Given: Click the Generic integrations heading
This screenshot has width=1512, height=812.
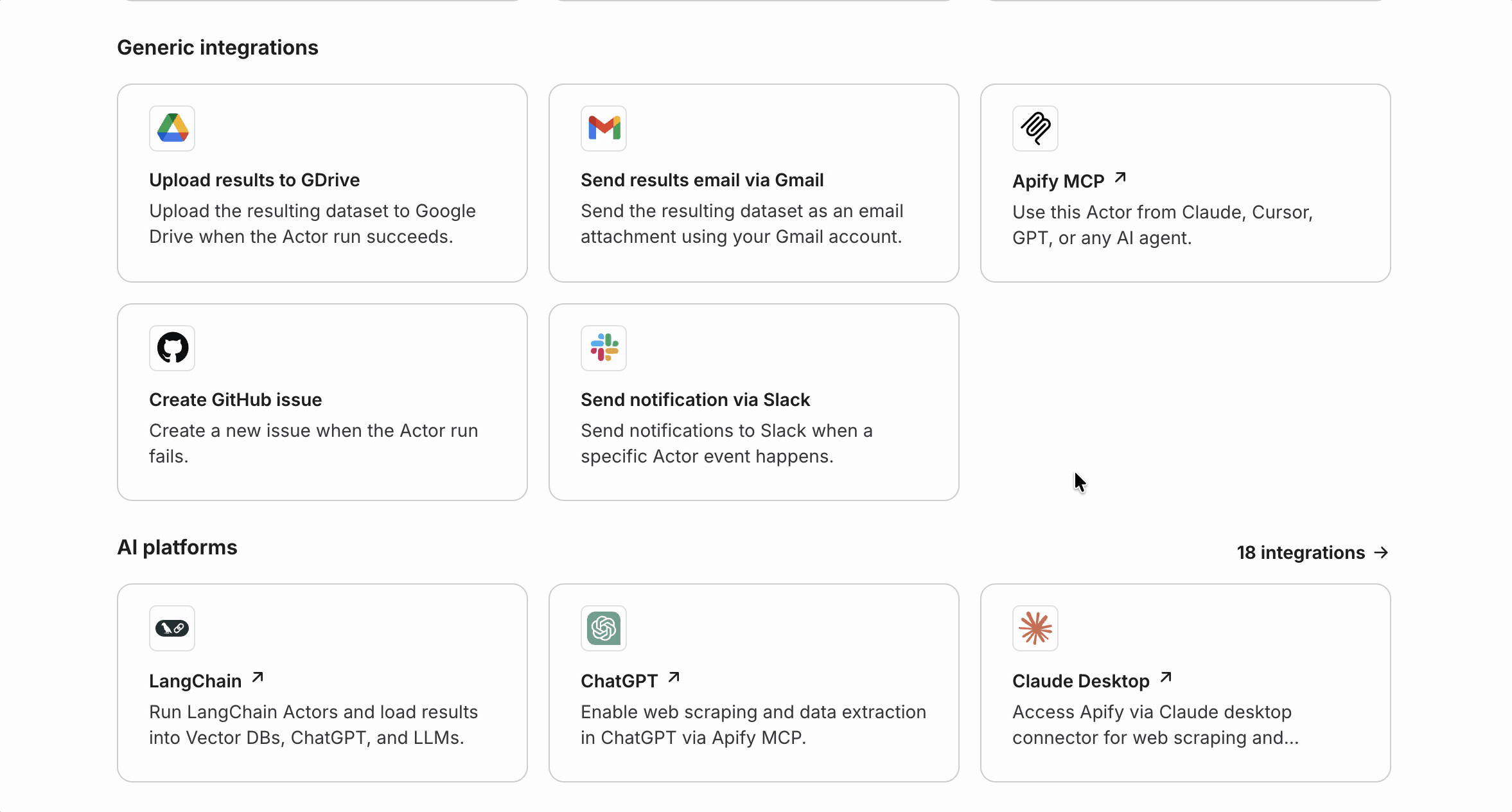Looking at the screenshot, I should pos(218,48).
